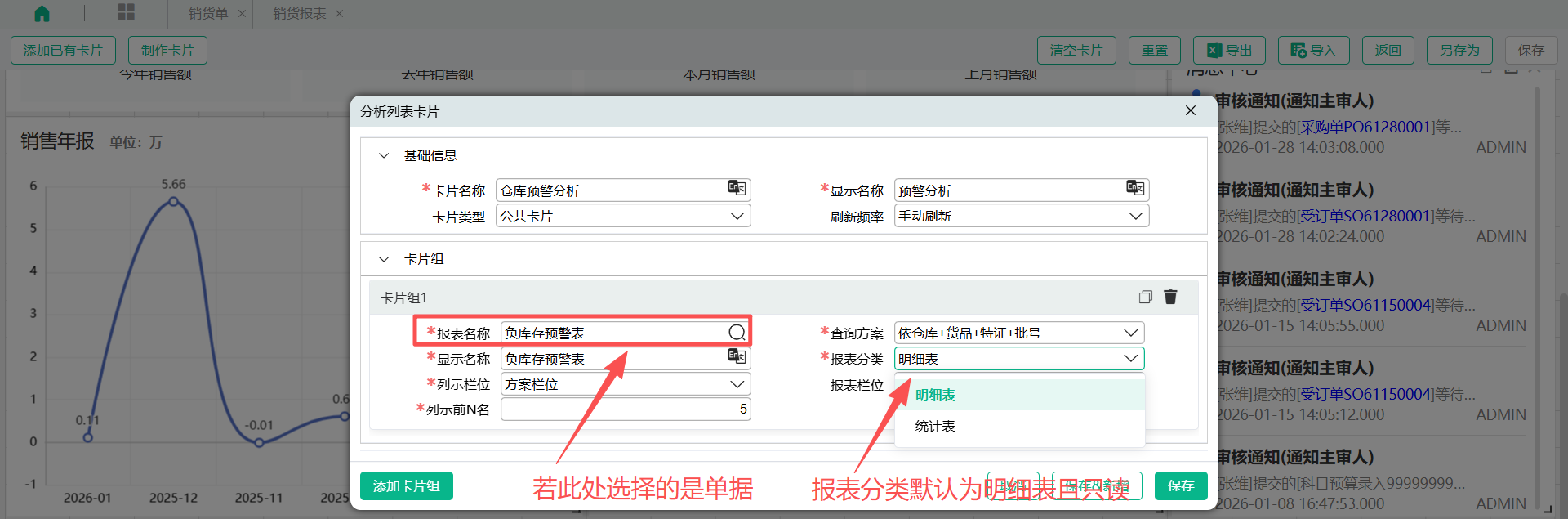Open the 刷新频率 dropdown
The image size is (1568, 519).
click(x=1135, y=216)
